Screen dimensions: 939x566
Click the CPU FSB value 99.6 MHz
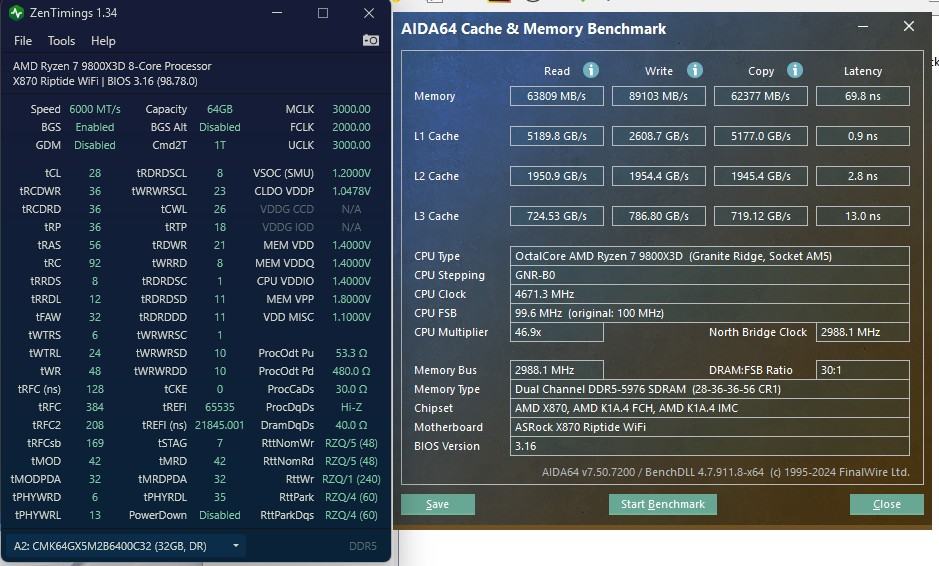pos(710,313)
